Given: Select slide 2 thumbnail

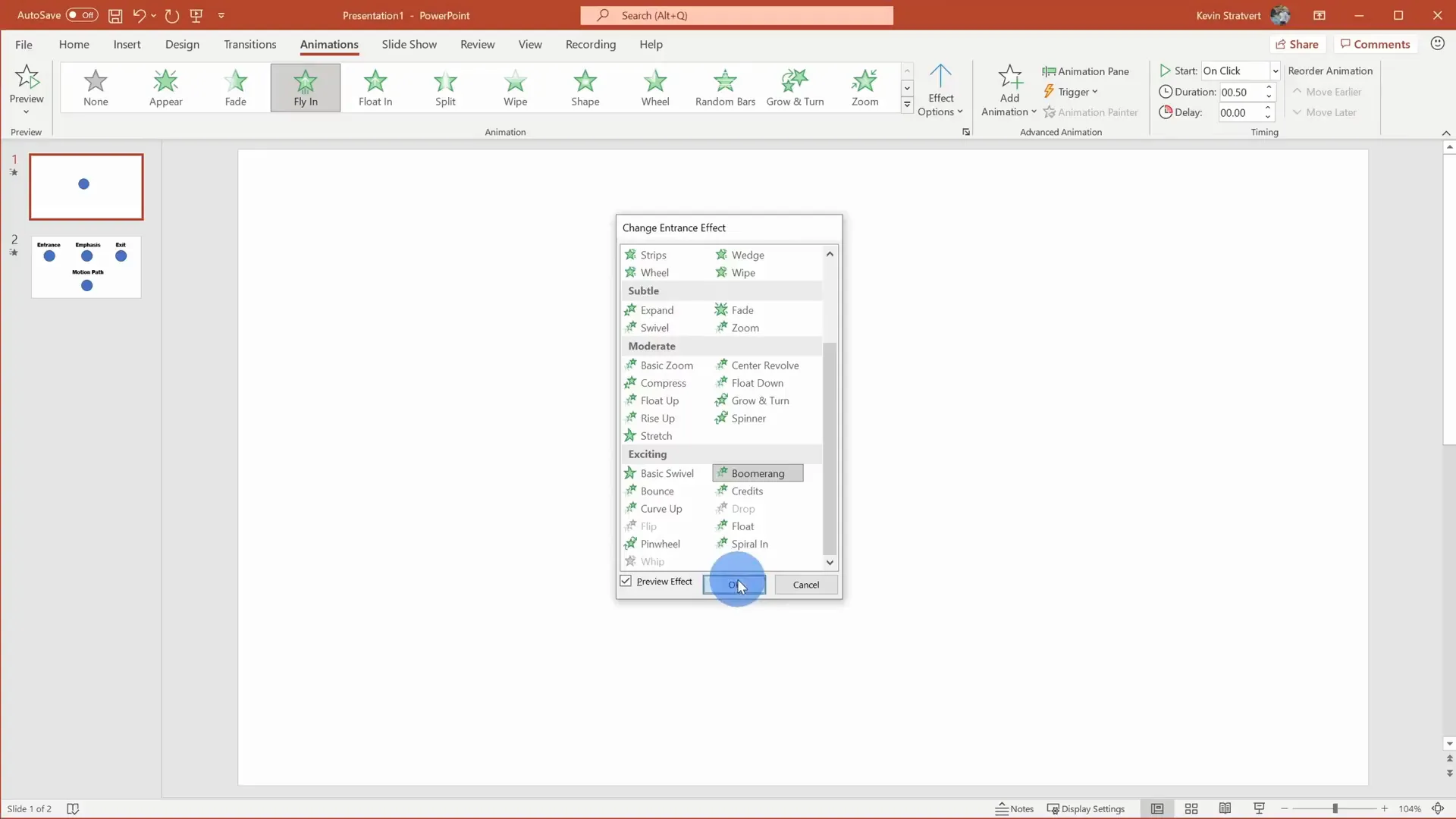Looking at the screenshot, I should [86, 267].
